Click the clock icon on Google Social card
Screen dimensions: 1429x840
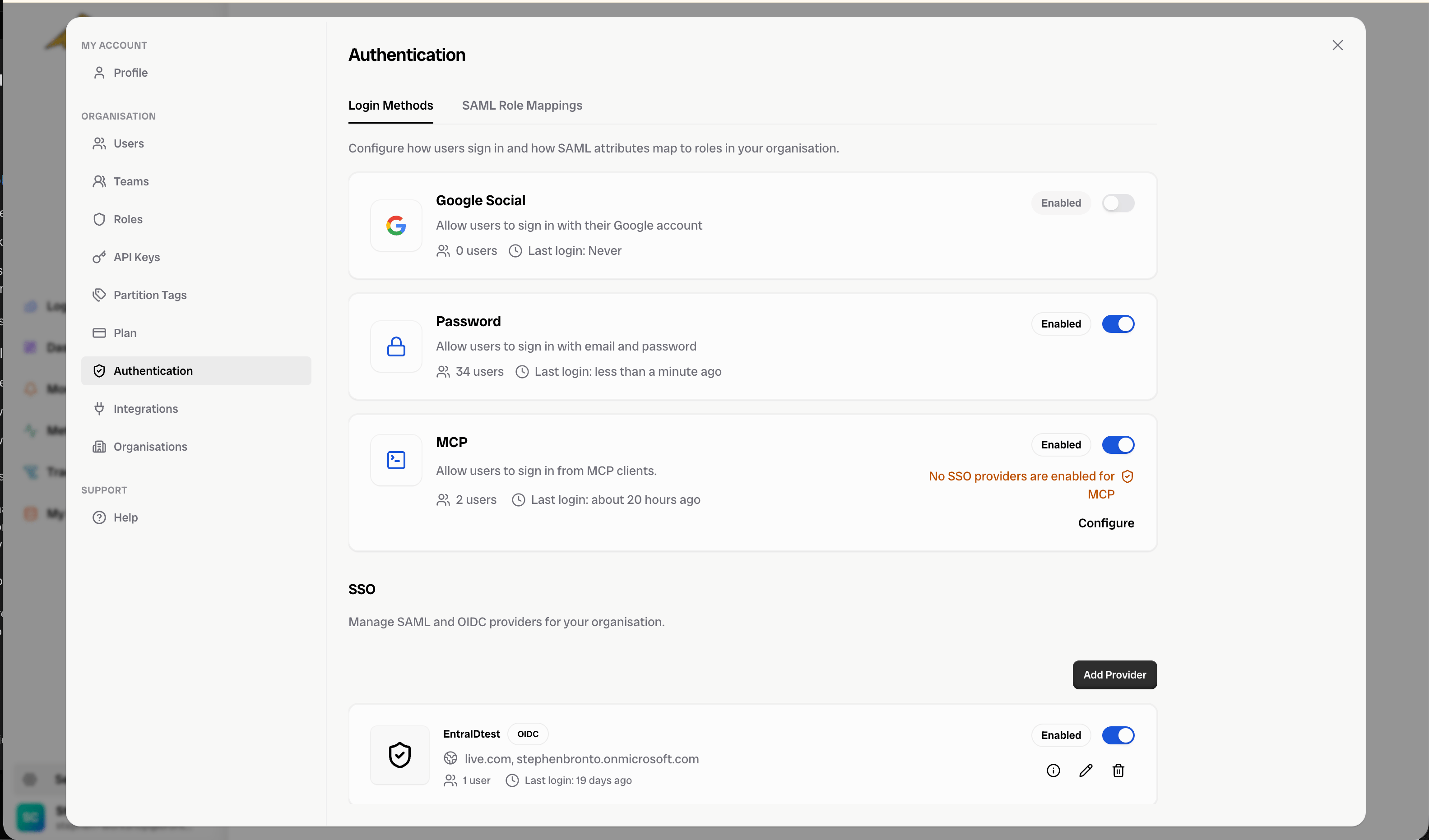515,250
